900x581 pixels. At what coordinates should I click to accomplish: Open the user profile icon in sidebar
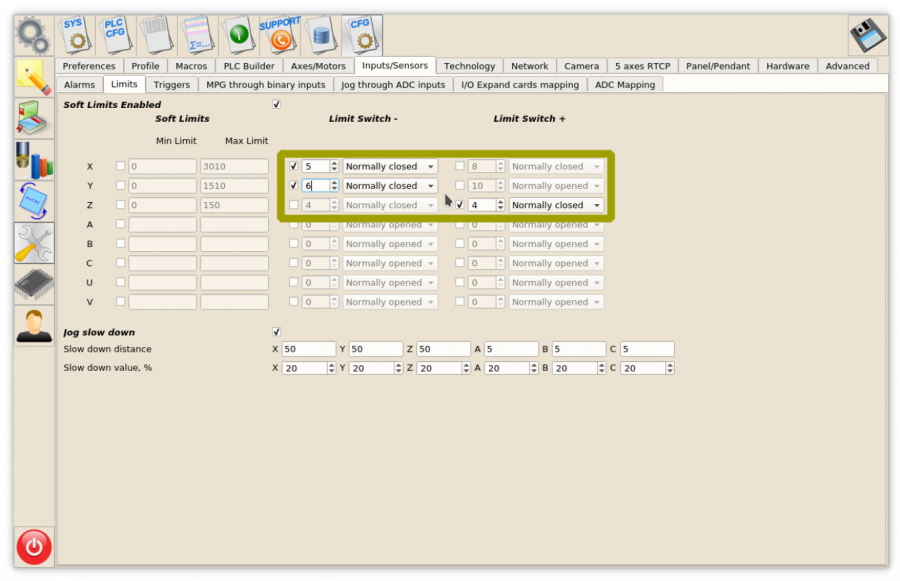coord(34,325)
